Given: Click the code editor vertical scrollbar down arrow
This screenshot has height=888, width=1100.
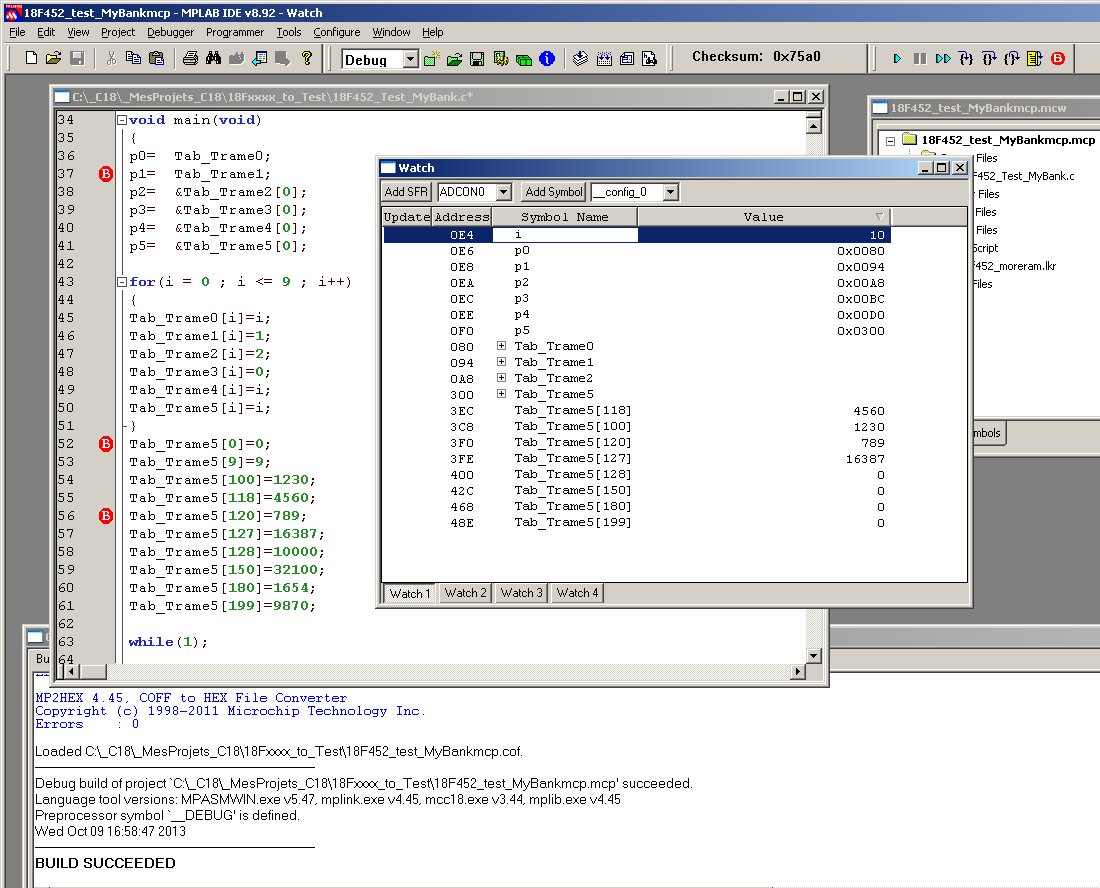Looking at the screenshot, I should pyautogui.click(x=814, y=656).
